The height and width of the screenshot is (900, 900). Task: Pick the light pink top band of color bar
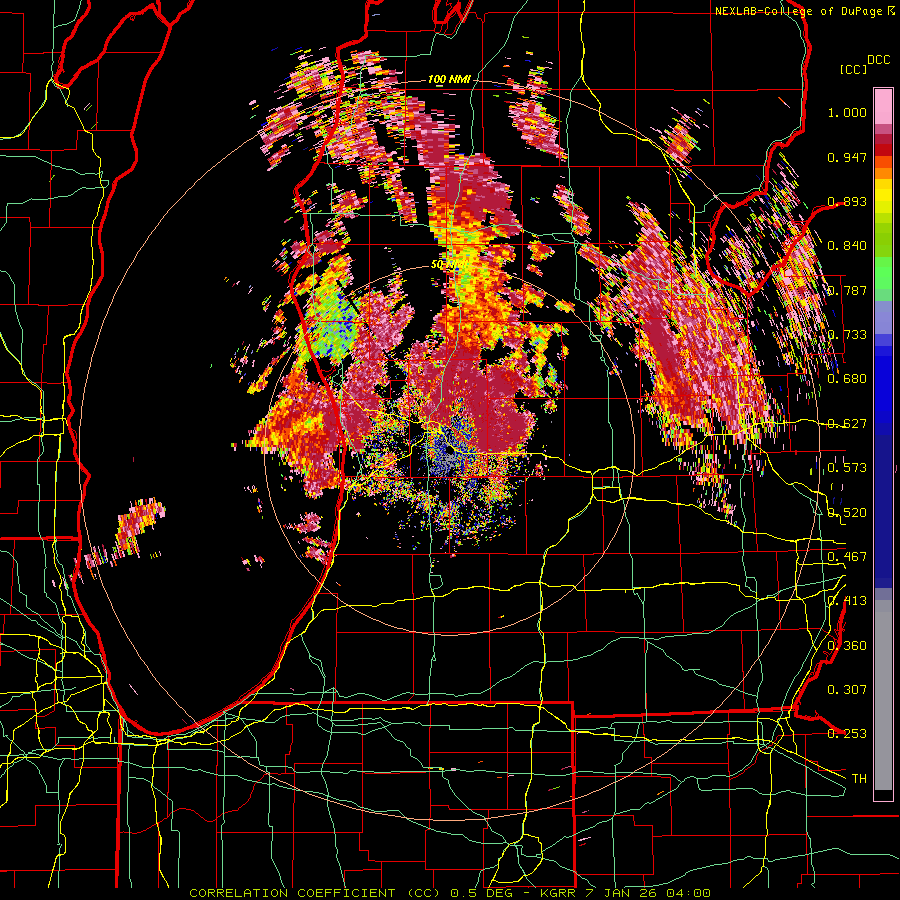(x=883, y=107)
